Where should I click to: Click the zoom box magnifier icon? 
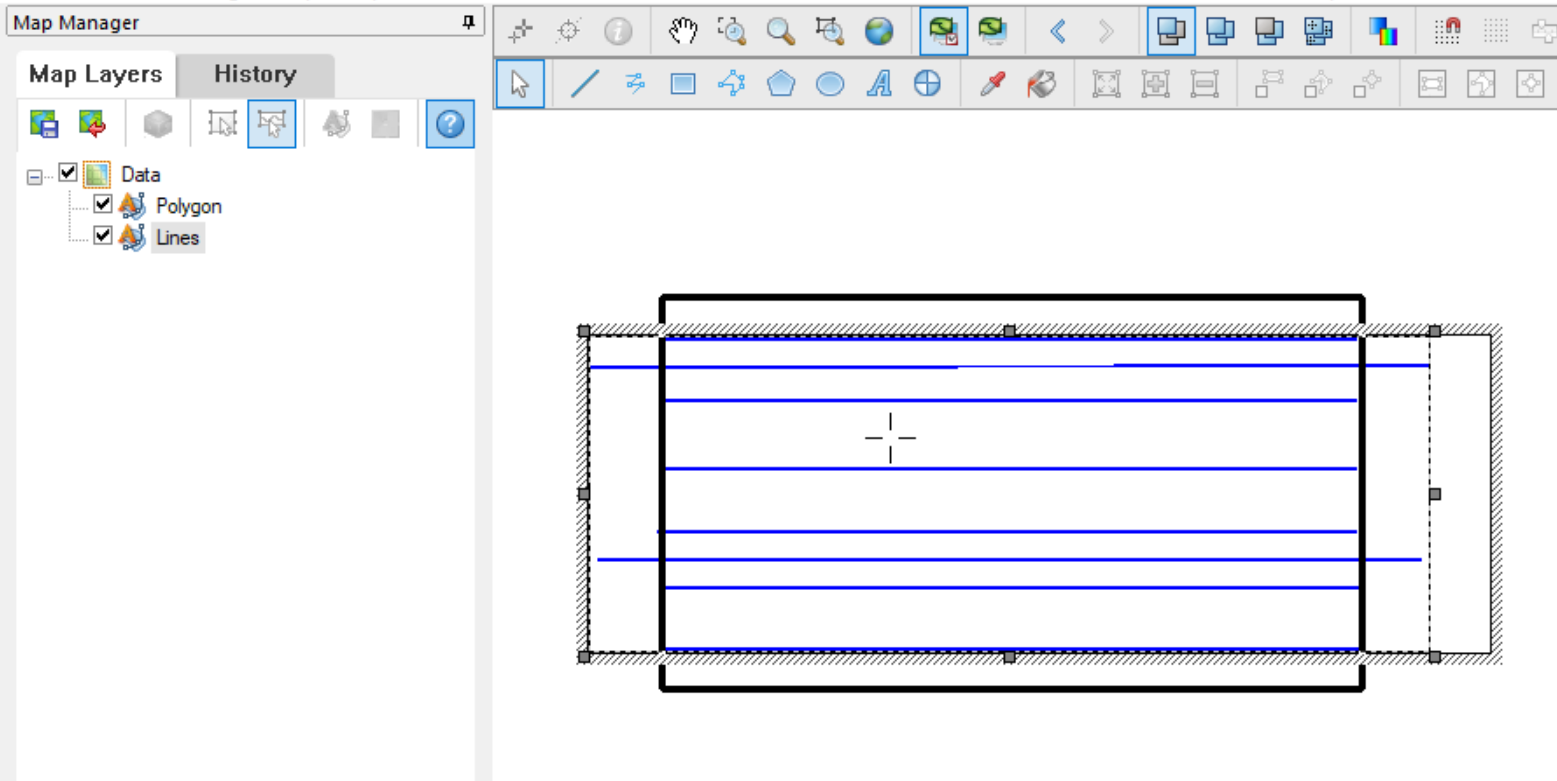pos(731,32)
